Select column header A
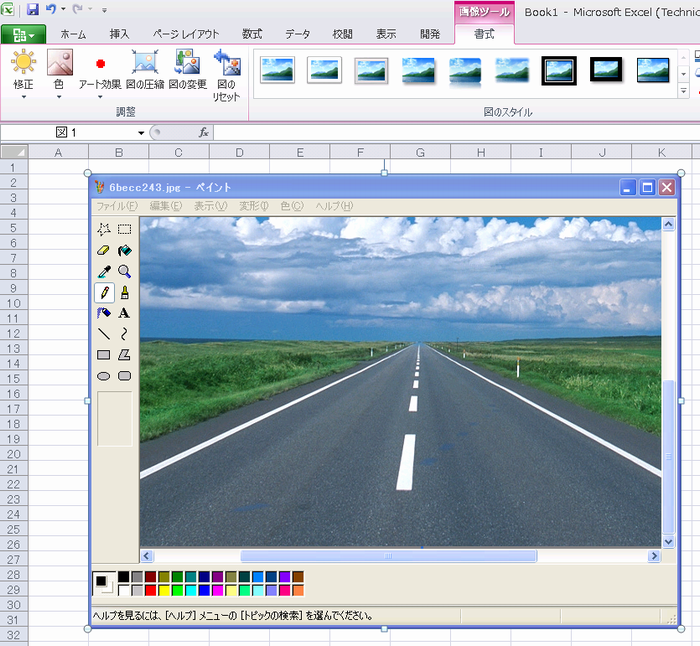Viewport: 700px width, 646px height. 58,152
